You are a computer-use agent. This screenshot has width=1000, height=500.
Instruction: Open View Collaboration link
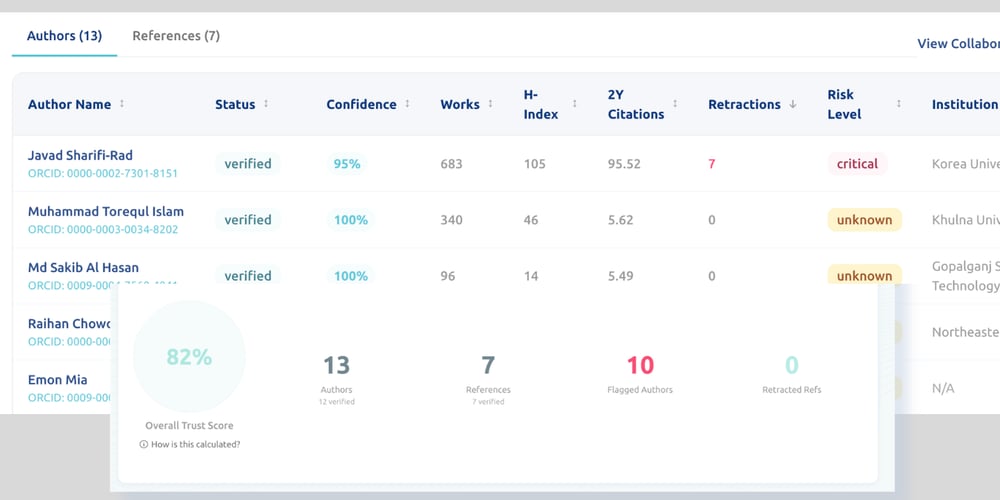click(x=958, y=43)
